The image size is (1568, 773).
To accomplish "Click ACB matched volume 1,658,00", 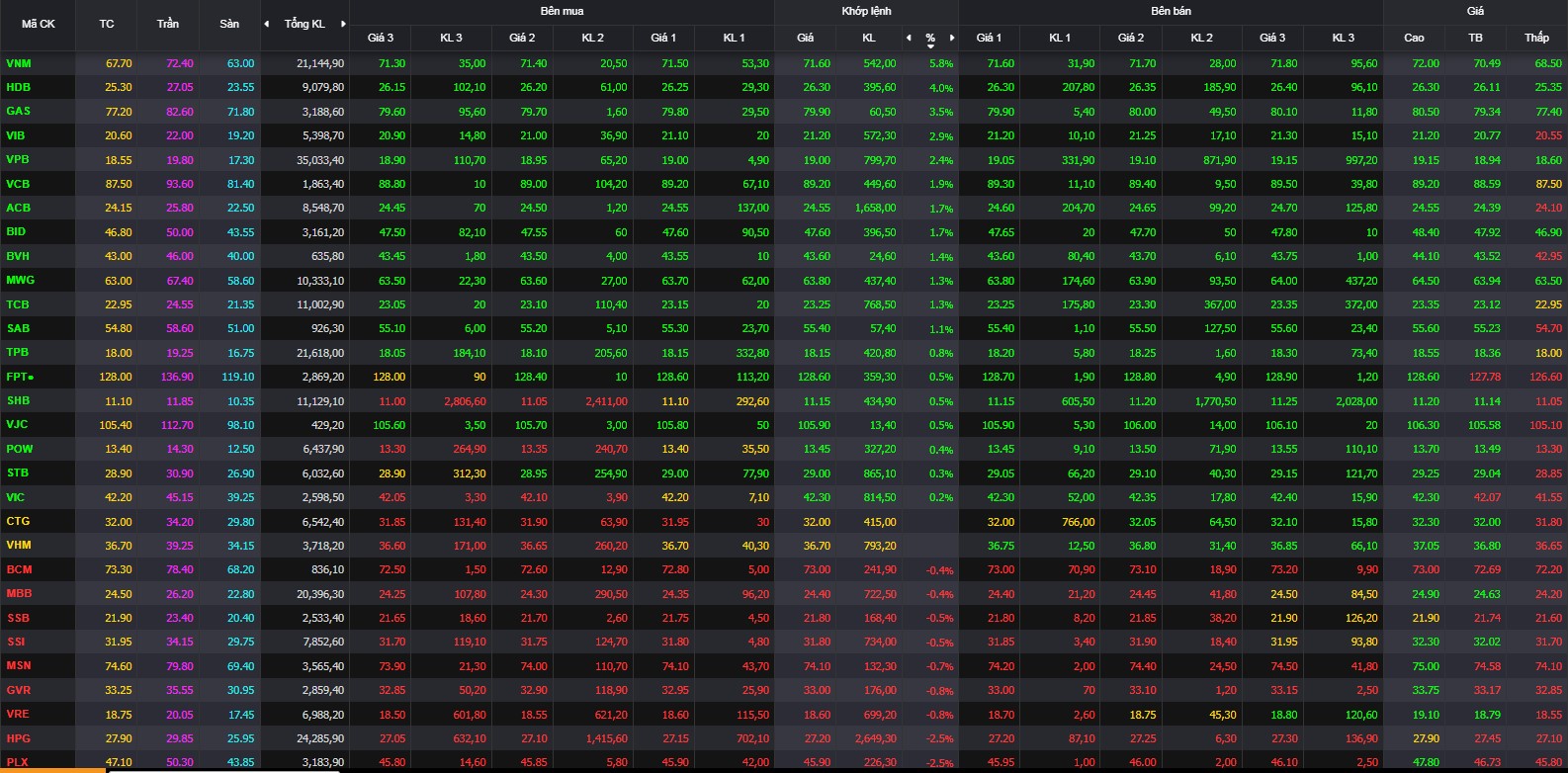I will pyautogui.click(x=876, y=208).
